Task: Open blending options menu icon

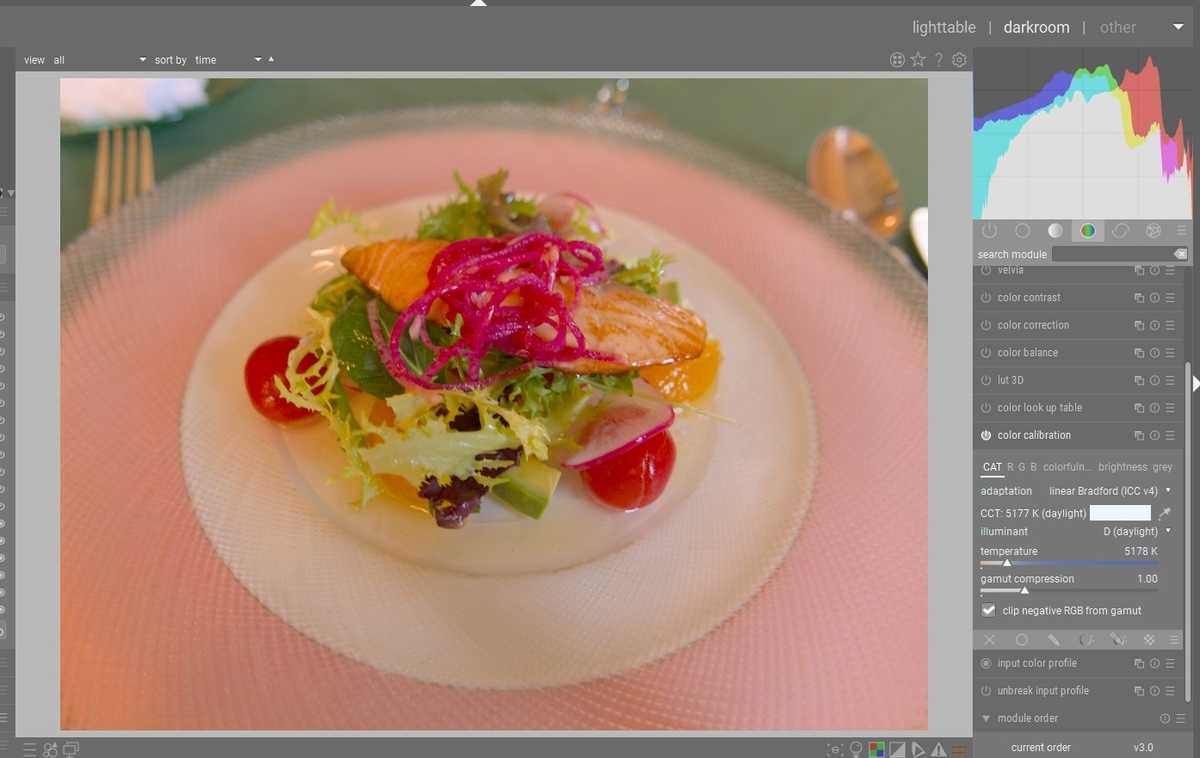Action: (x=1176, y=639)
